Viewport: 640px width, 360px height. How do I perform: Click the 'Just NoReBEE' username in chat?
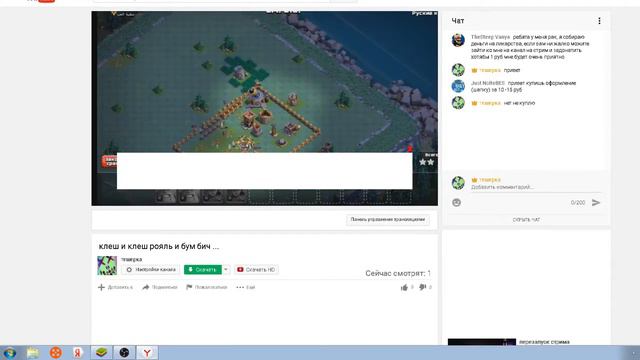[488, 83]
